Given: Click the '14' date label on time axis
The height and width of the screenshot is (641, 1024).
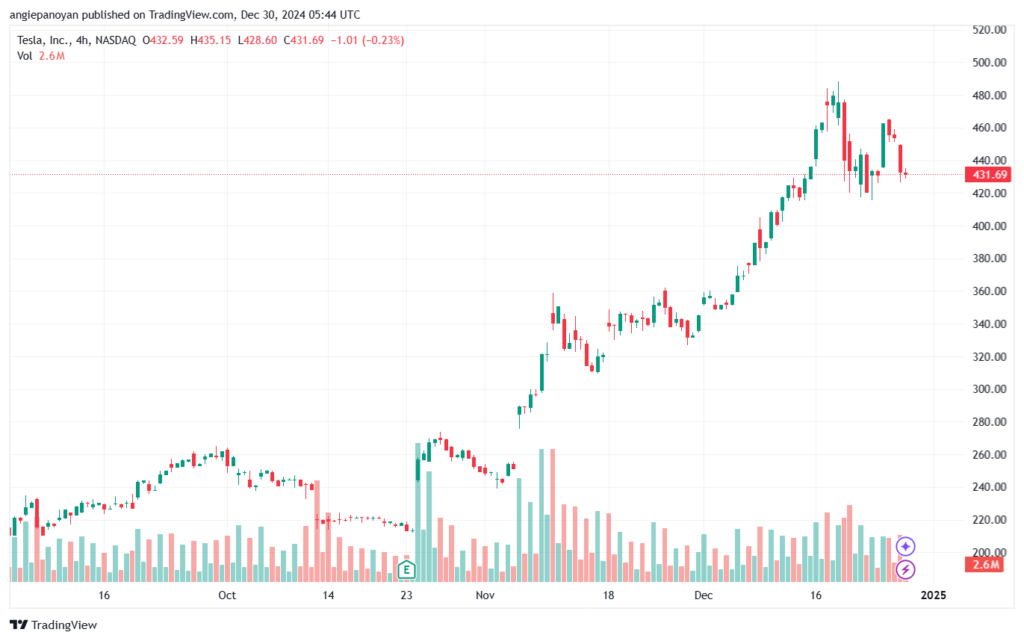Looking at the screenshot, I should point(328,595).
